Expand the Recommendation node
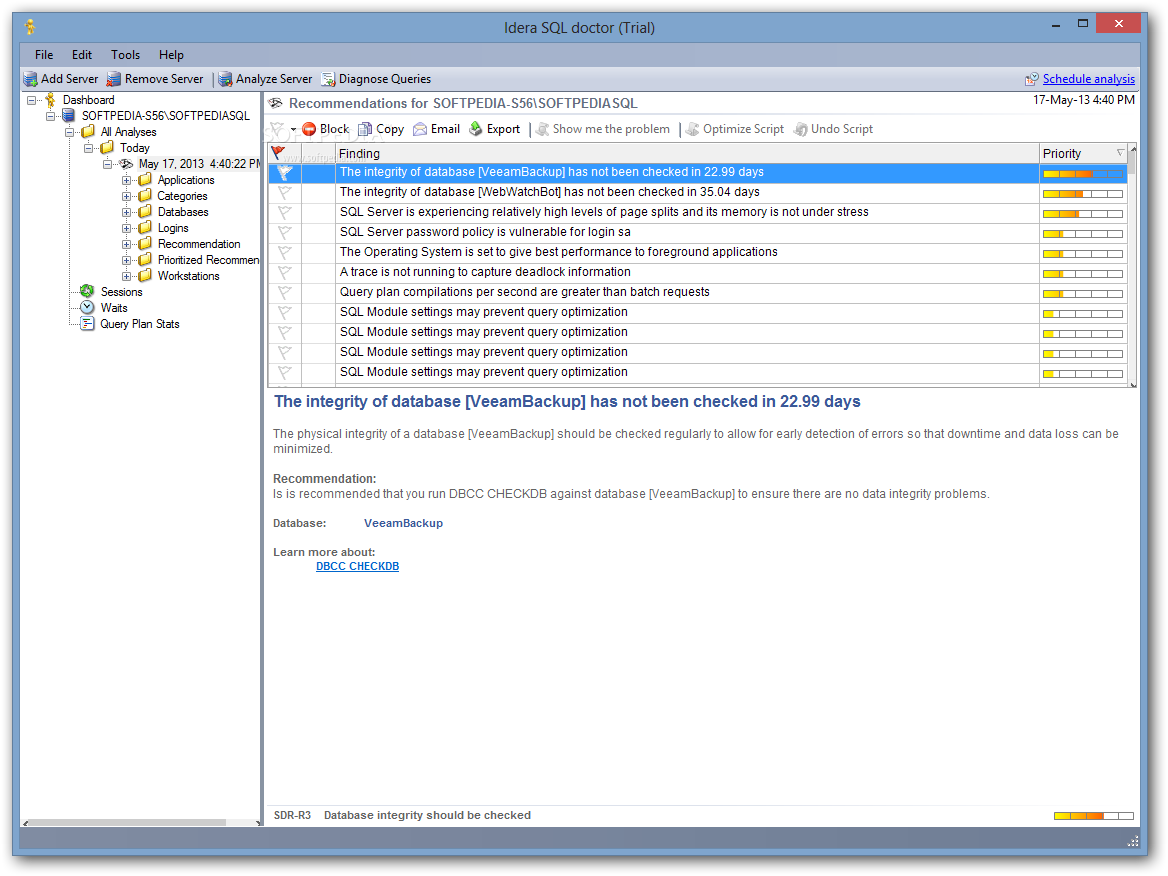The height and width of the screenshot is (876, 1168). coord(127,244)
